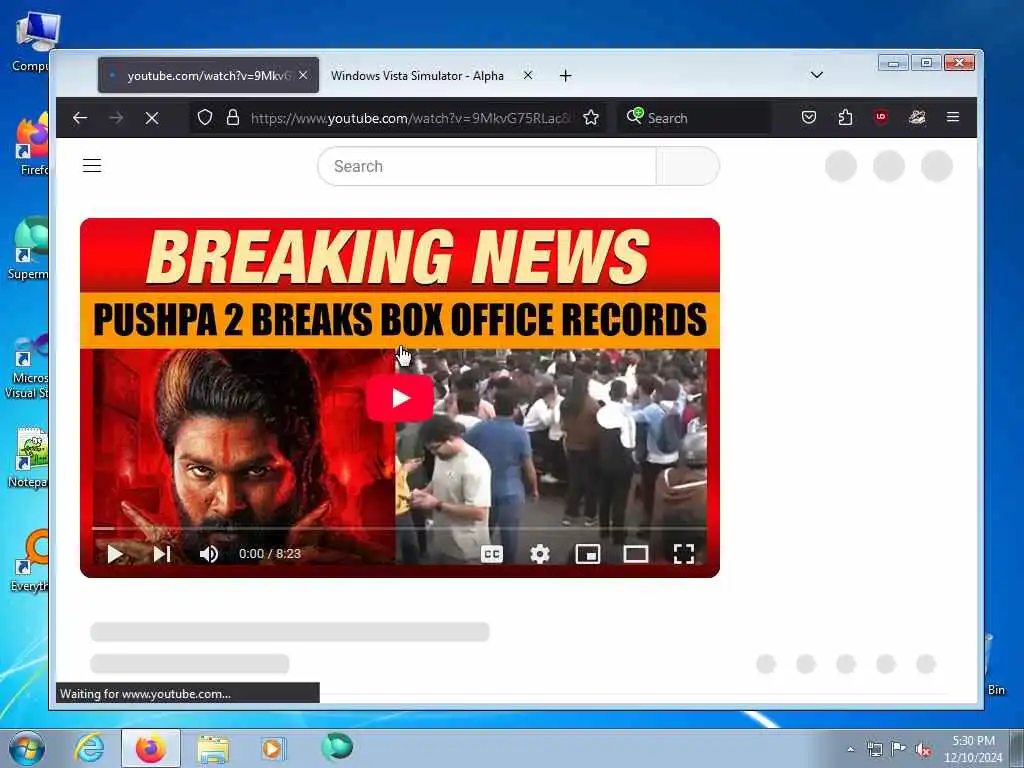Open tracking protection shield icon

point(205,118)
